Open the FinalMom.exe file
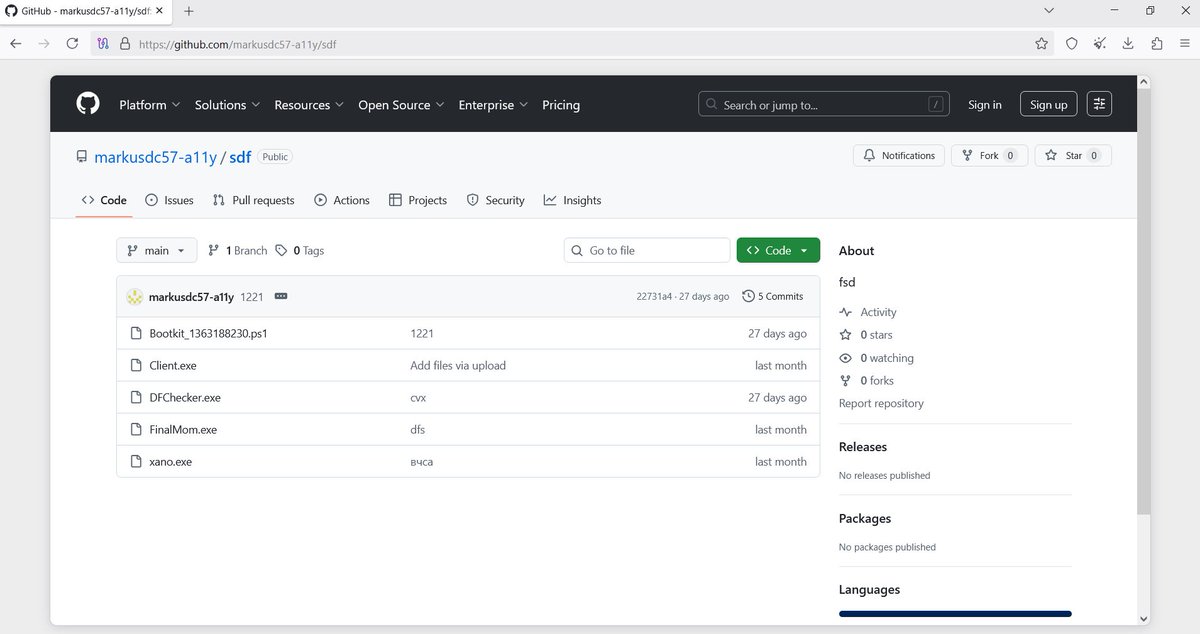This screenshot has width=1200, height=634. coord(183,430)
